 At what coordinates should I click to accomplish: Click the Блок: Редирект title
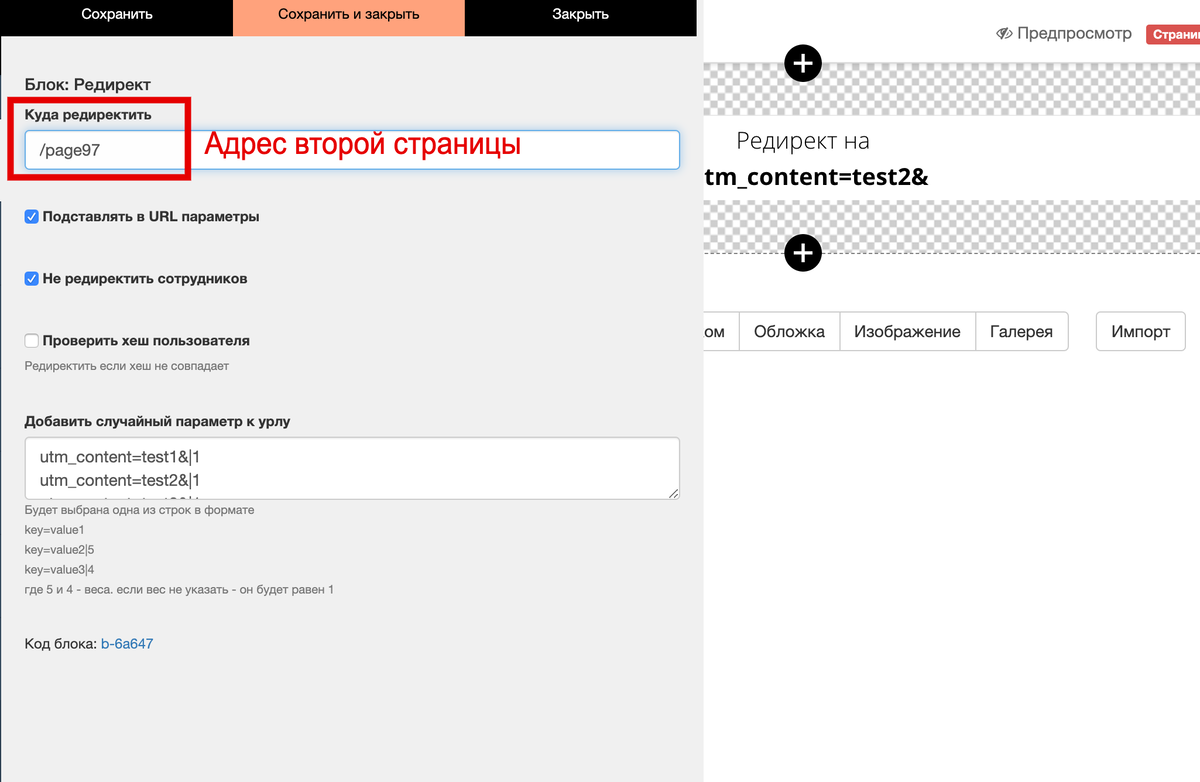88,86
